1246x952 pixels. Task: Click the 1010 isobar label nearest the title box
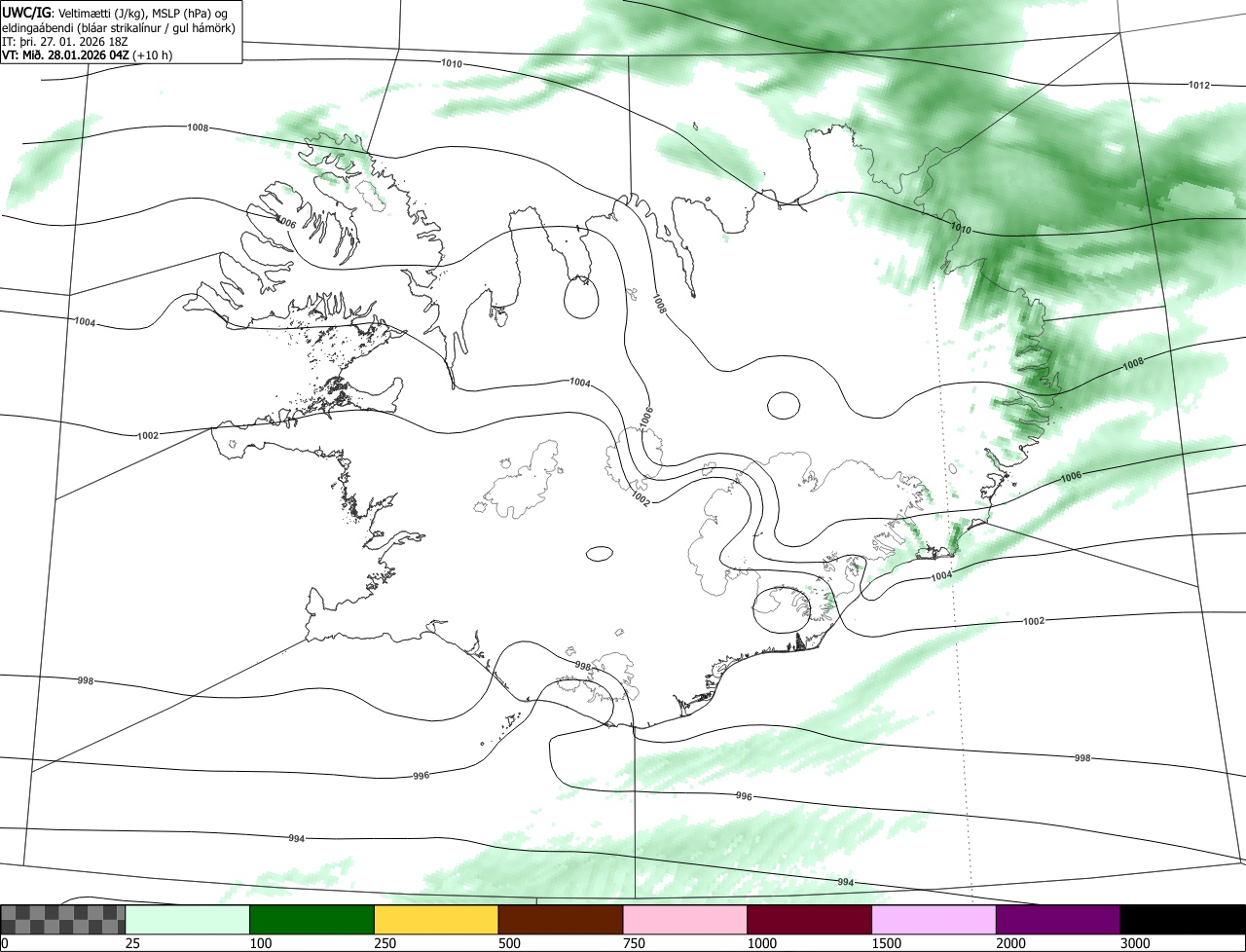coord(452,63)
